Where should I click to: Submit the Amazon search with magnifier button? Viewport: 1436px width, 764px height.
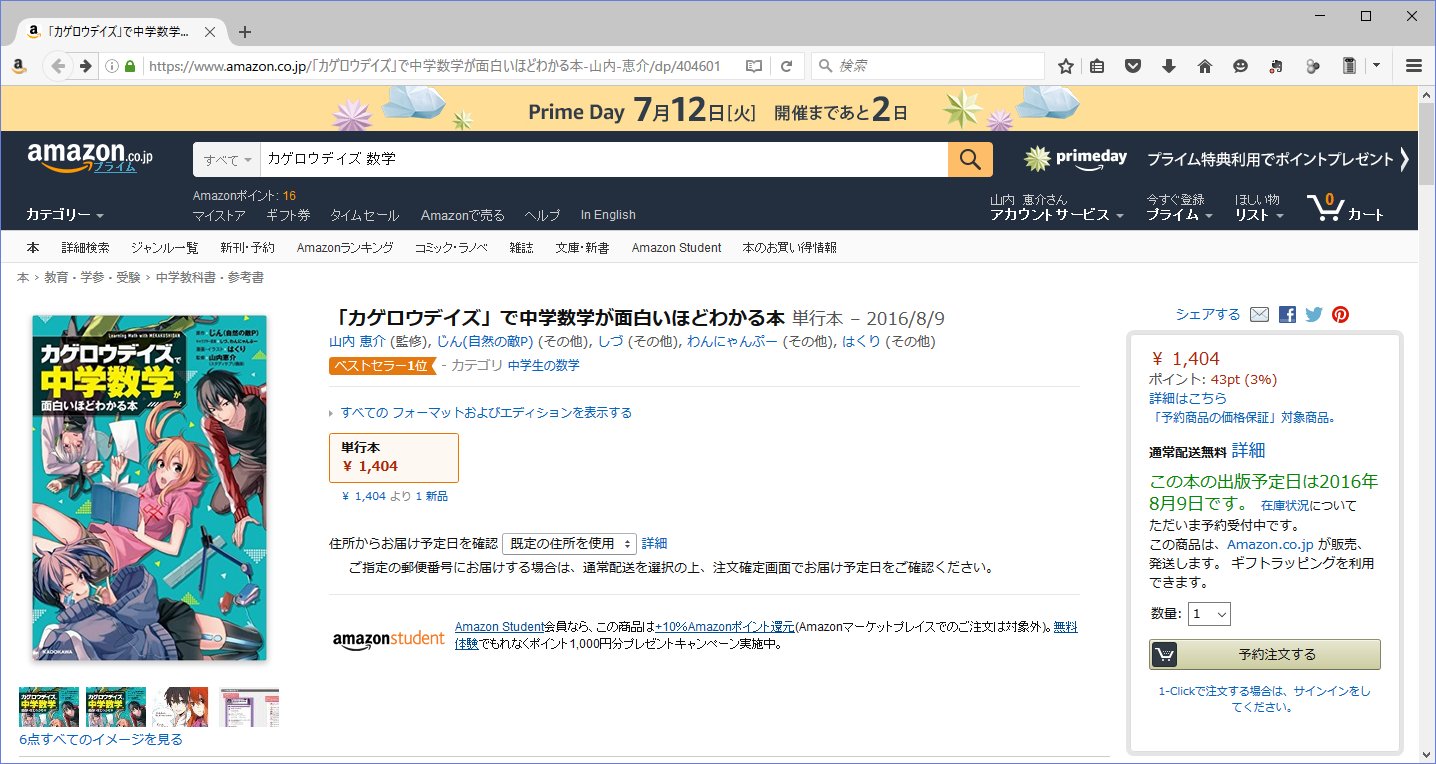click(x=970, y=159)
